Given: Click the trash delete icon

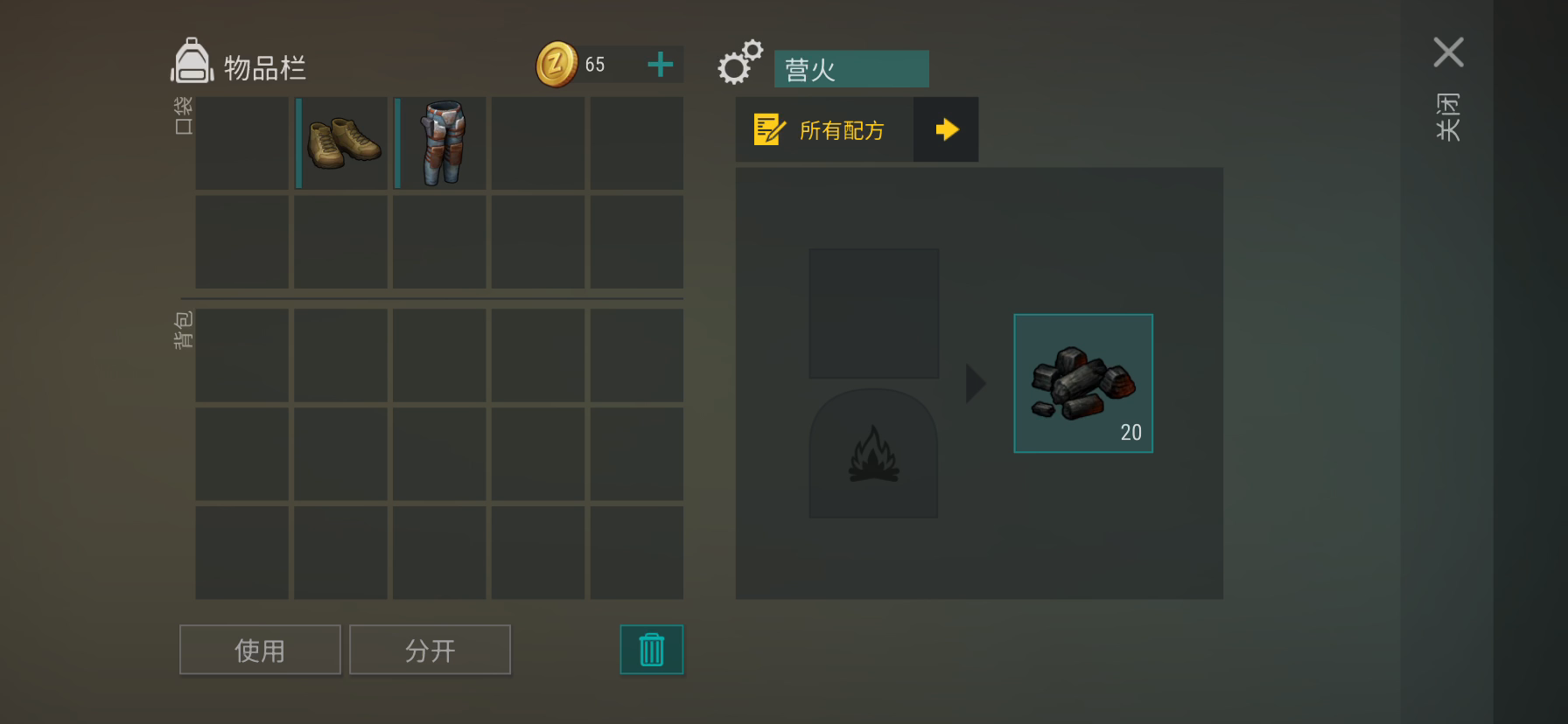Looking at the screenshot, I should tap(652, 650).
